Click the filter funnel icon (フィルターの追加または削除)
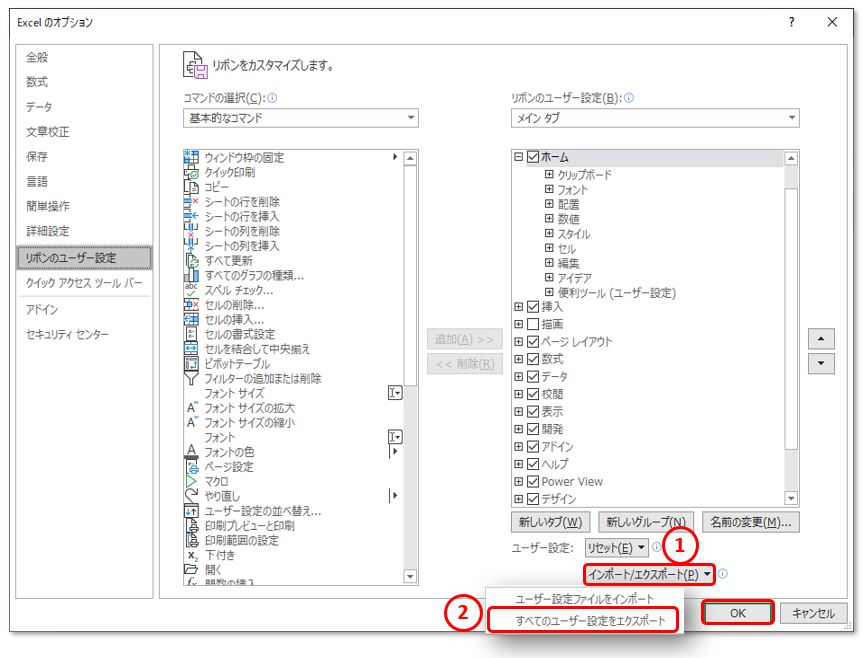Image resolution: width=864 pixels, height=658 pixels. 191,379
